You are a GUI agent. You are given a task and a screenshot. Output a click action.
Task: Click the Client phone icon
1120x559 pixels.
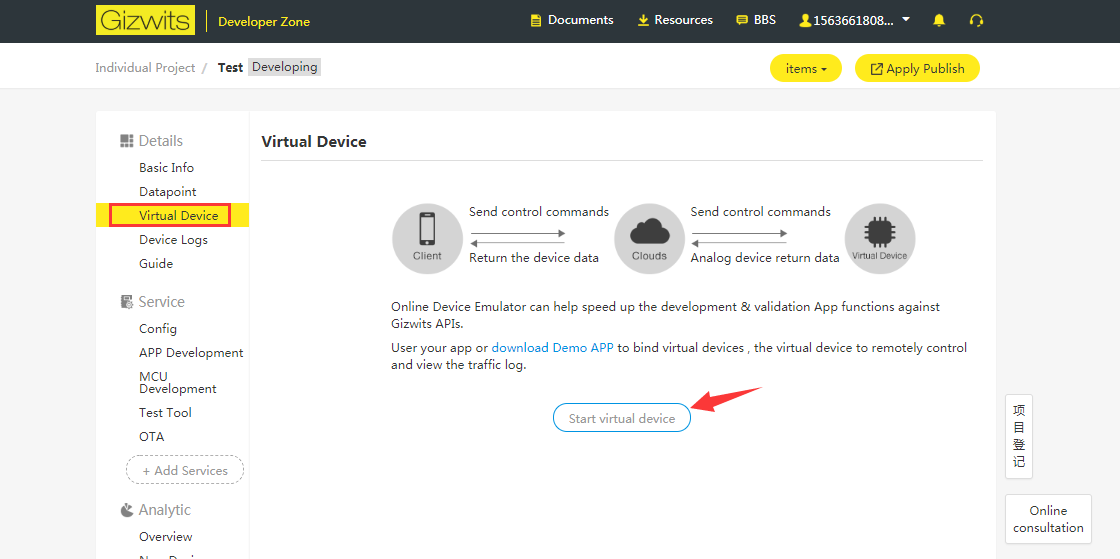(x=427, y=238)
